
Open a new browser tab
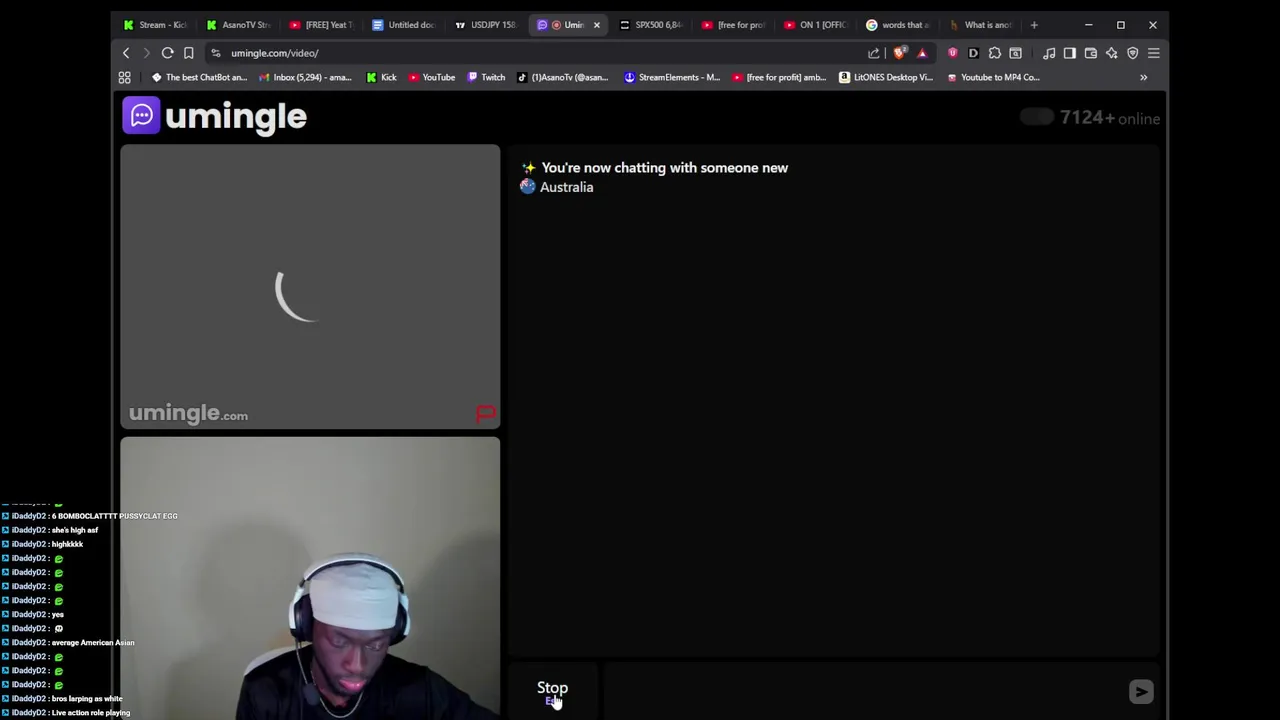[x=1034, y=25]
